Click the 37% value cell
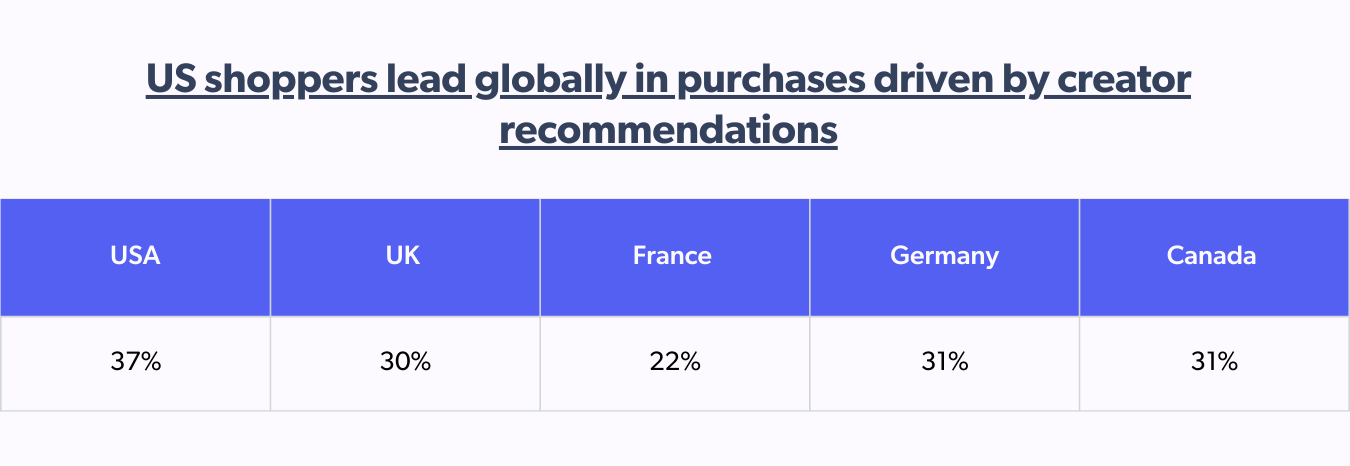 tap(135, 364)
